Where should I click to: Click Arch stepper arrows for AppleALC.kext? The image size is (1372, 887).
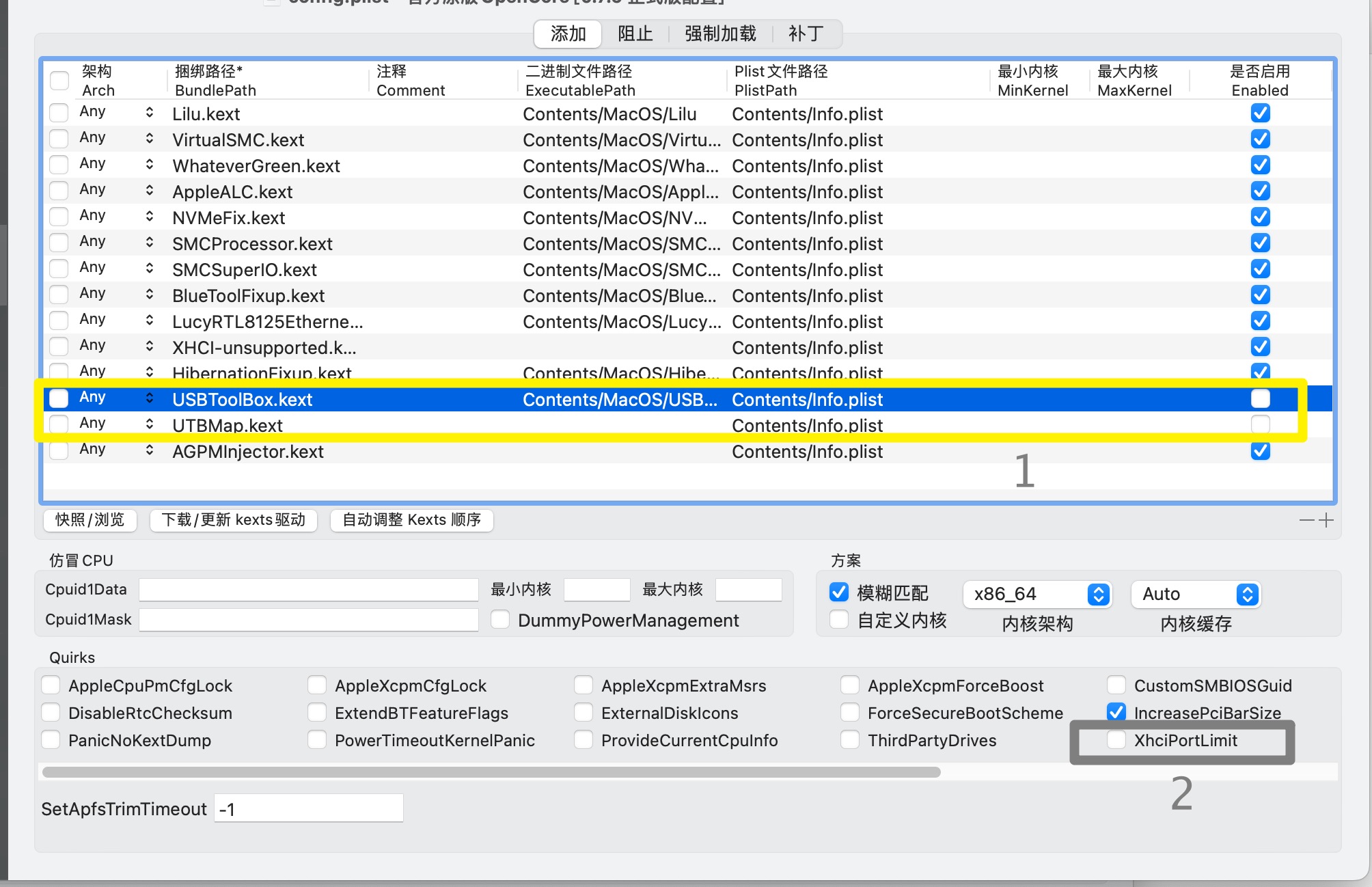149,191
